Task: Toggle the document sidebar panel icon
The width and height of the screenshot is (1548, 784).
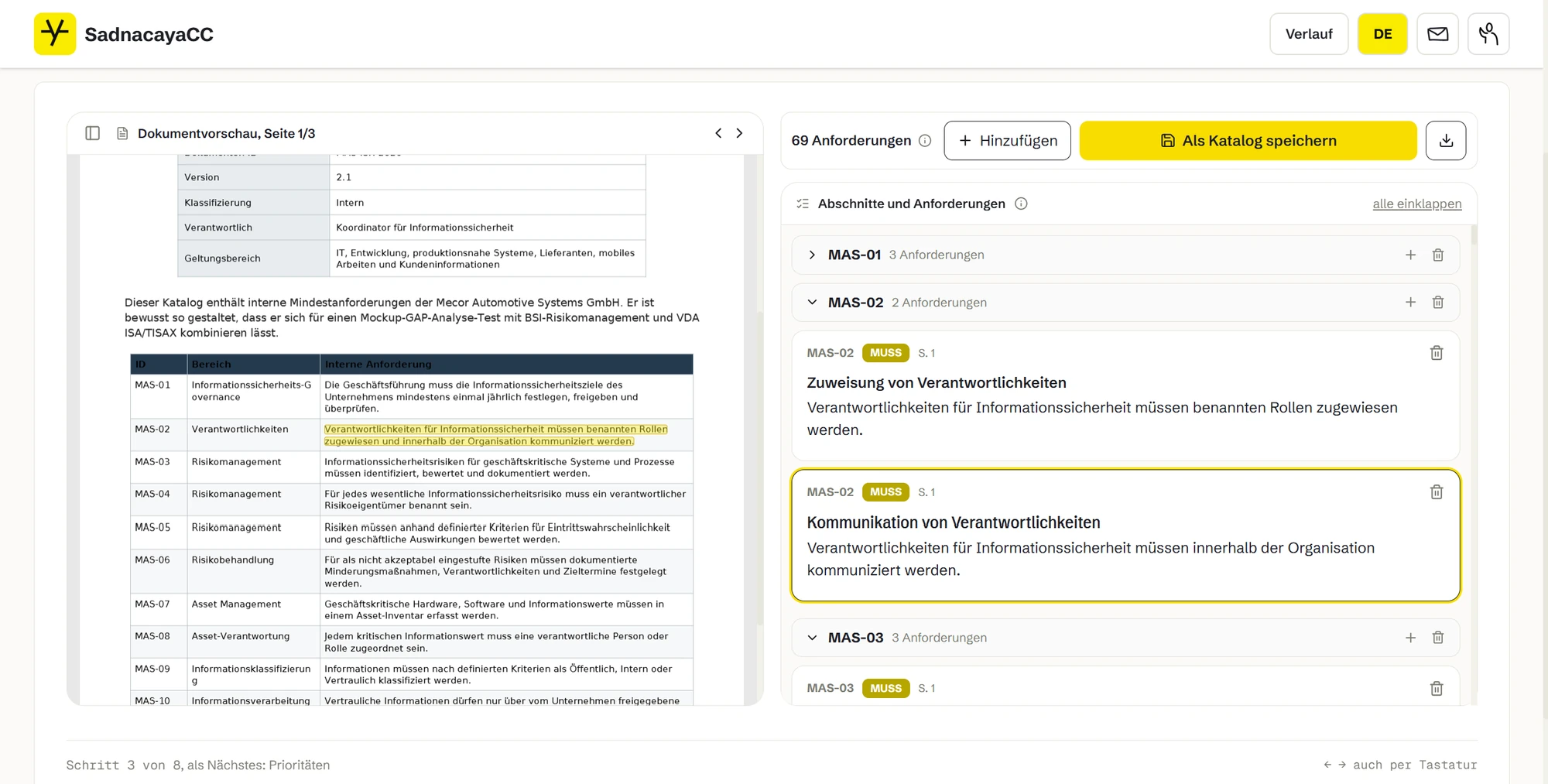Action: tap(93, 133)
